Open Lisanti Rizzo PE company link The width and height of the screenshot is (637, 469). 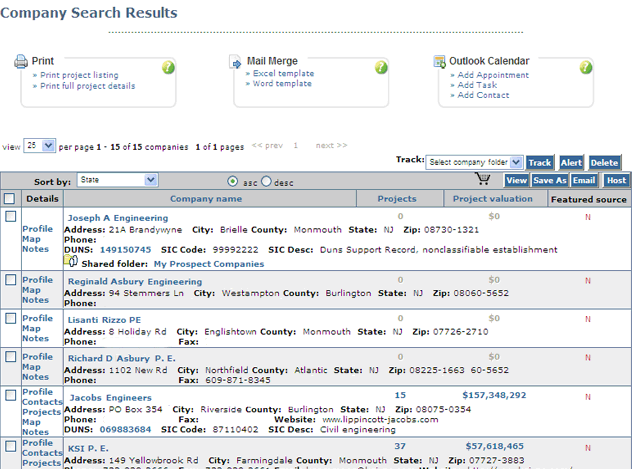pos(104,320)
